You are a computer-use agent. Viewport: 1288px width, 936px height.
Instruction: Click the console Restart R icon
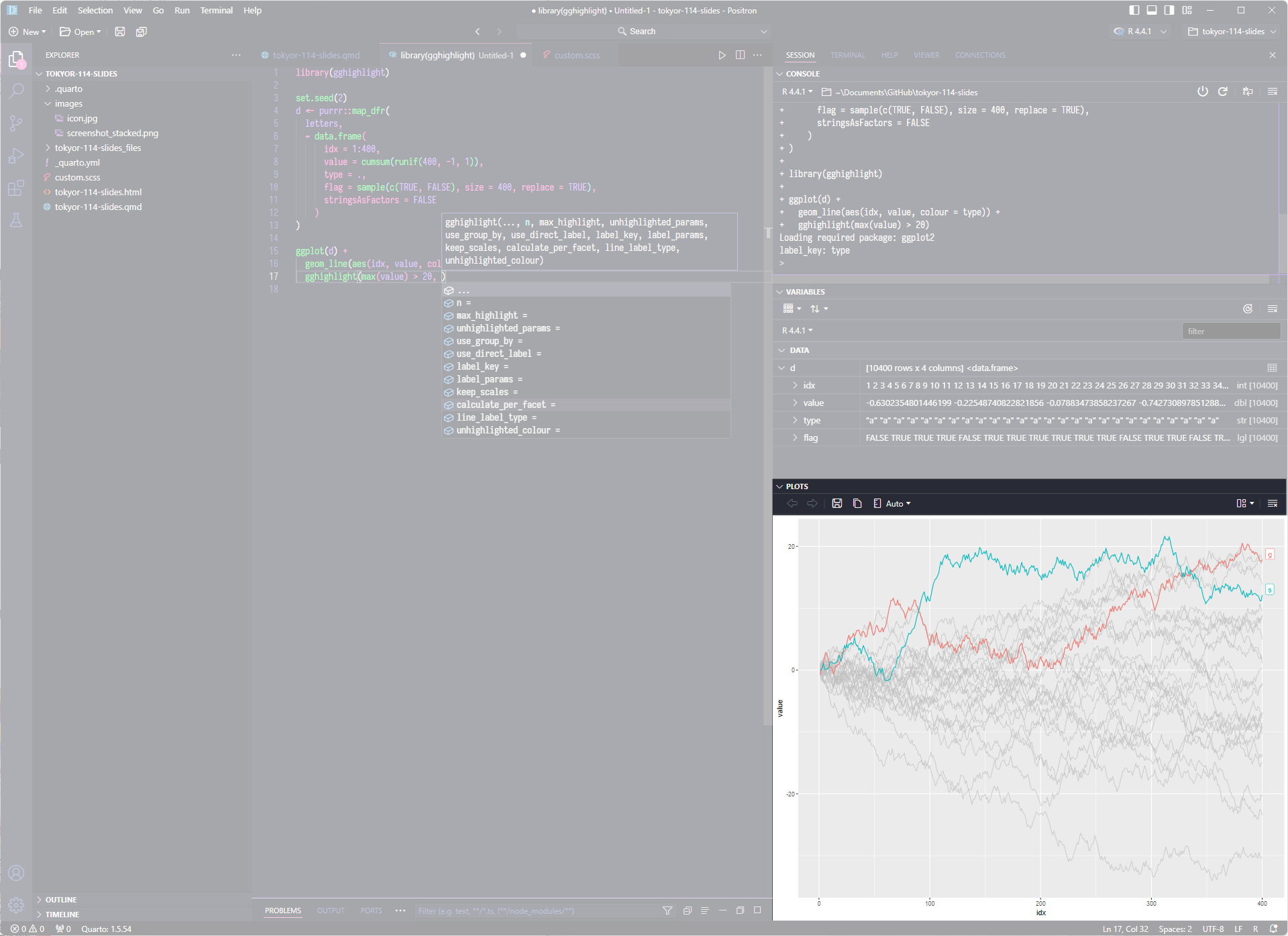[1223, 92]
